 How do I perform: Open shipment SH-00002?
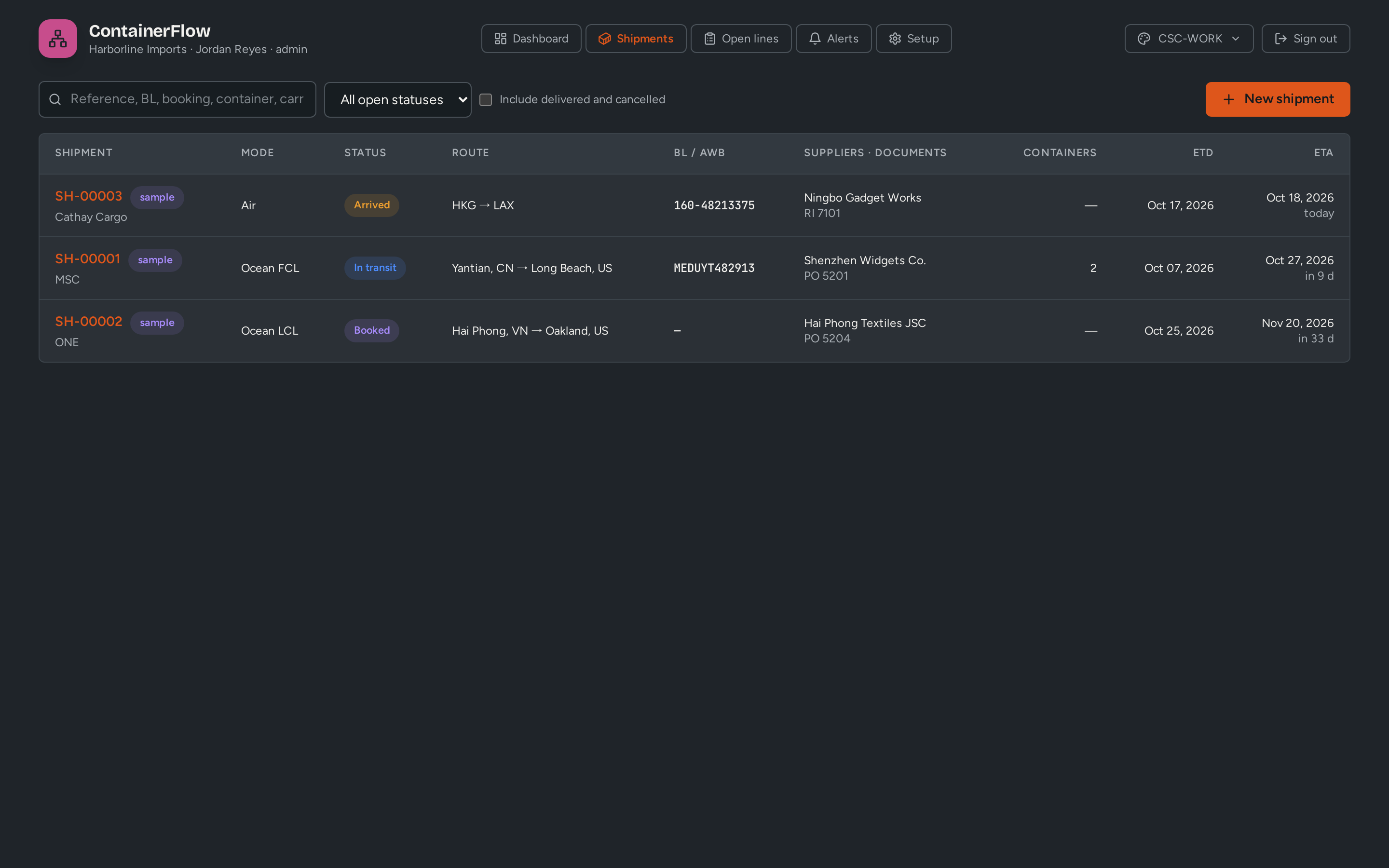tap(88, 321)
